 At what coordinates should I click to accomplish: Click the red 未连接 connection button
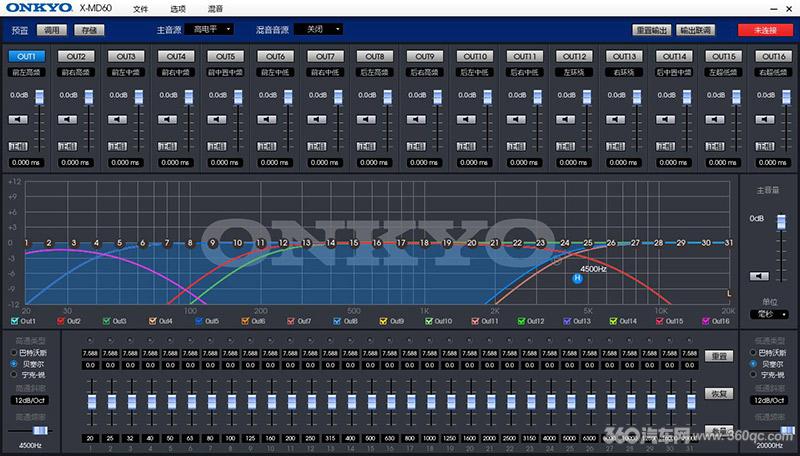765,30
